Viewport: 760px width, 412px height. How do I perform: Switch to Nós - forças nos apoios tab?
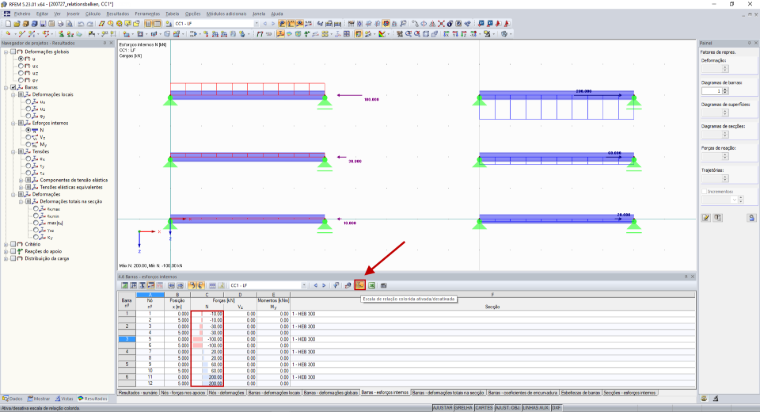(x=183, y=393)
